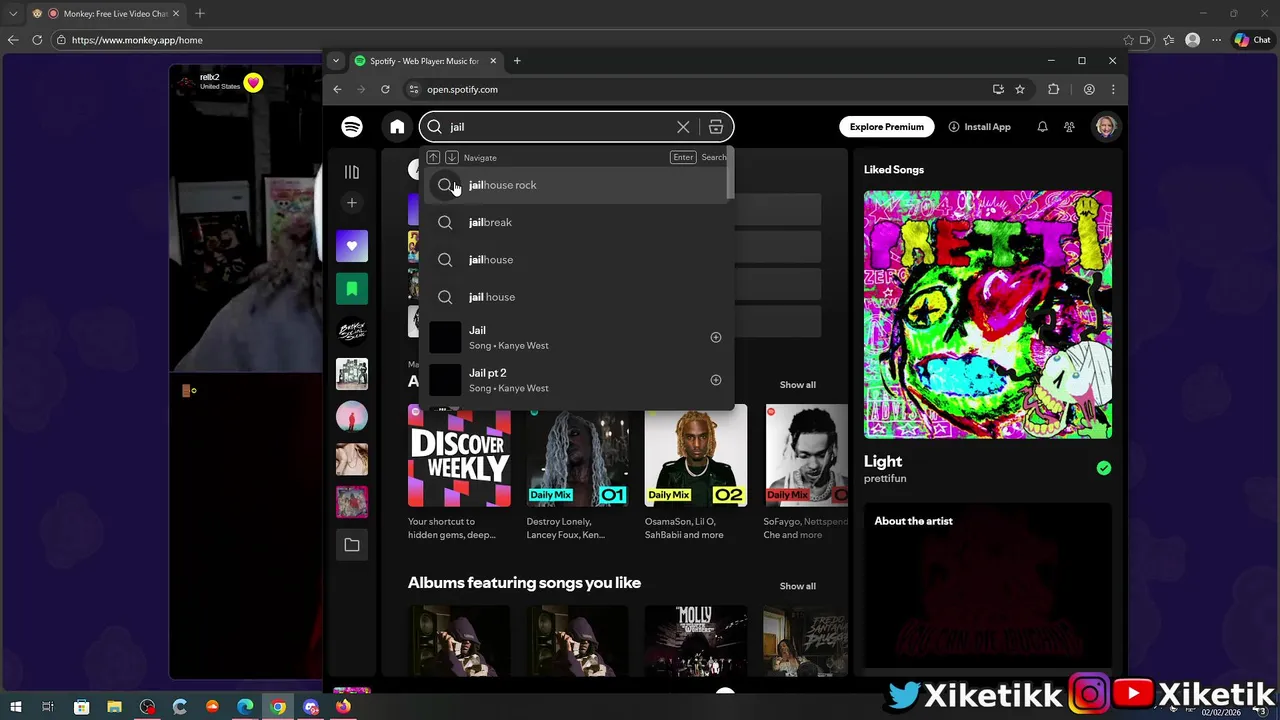The width and height of the screenshot is (1280, 720).
Task: Click the plus create playlist icon in sidebar
Action: pyautogui.click(x=352, y=203)
